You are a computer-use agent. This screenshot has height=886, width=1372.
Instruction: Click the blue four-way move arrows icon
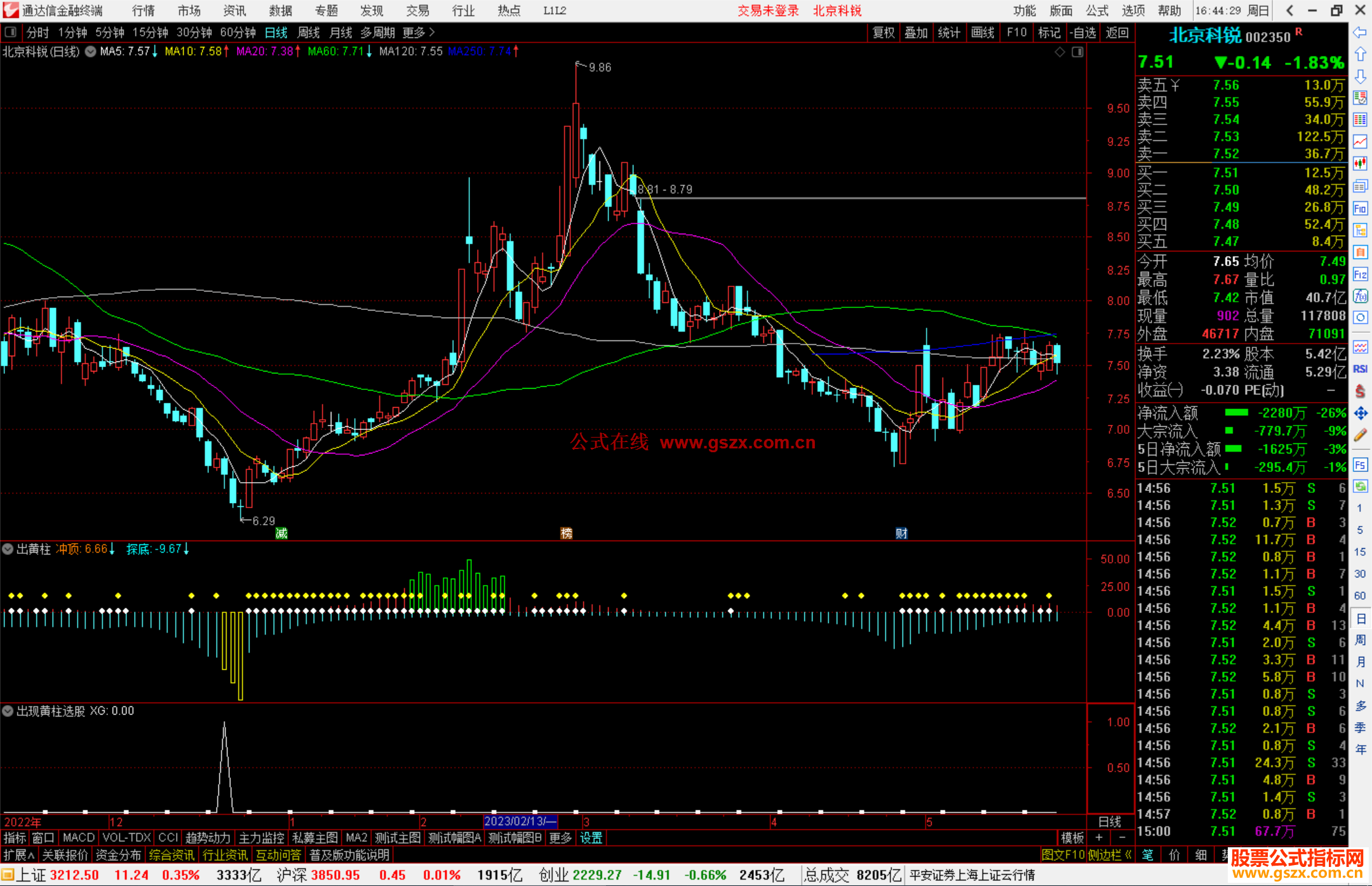click(1360, 413)
